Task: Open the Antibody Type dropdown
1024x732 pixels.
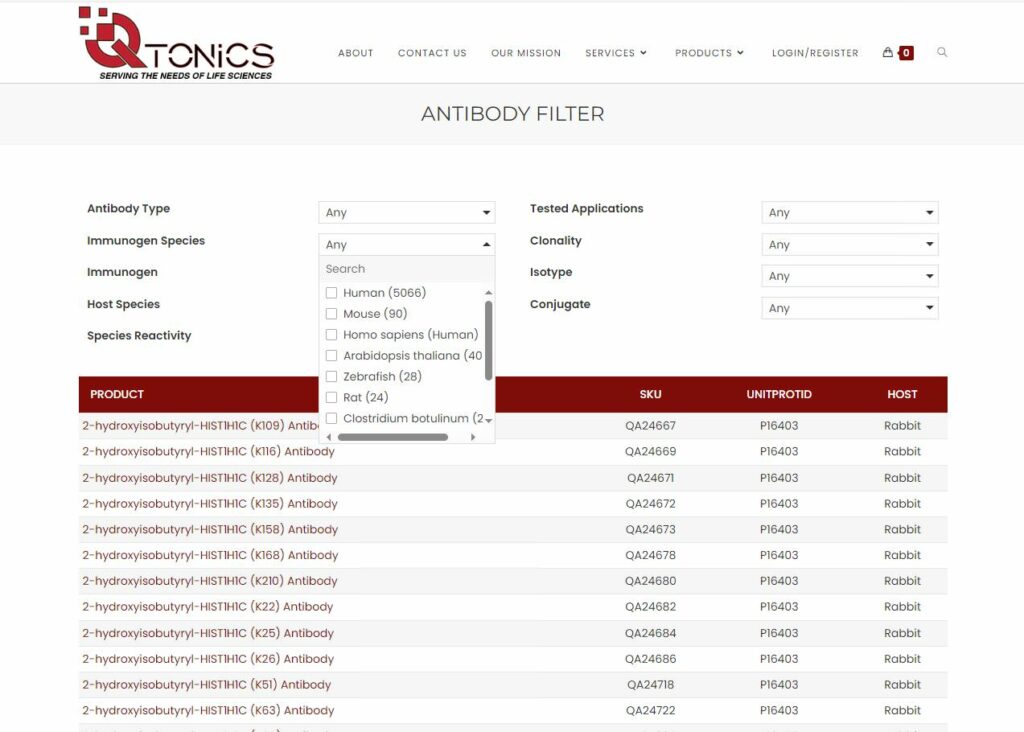Action: pyautogui.click(x=406, y=213)
